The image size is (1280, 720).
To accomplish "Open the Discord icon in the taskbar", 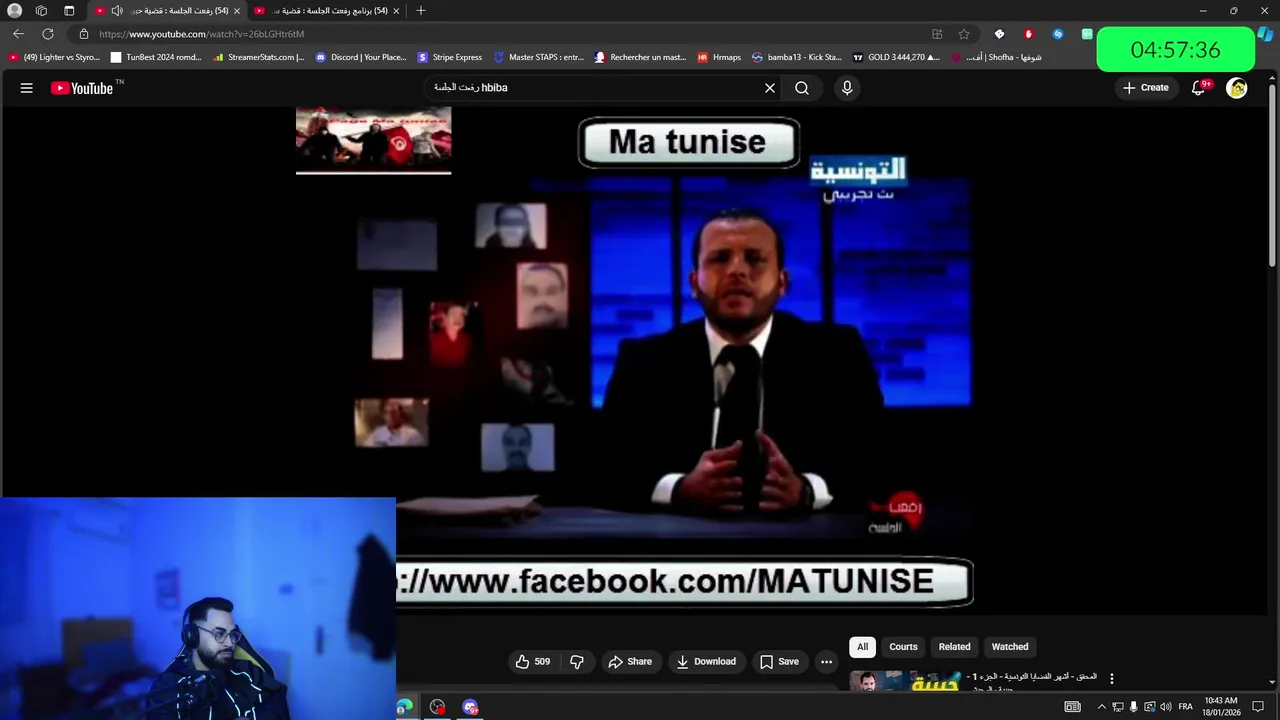I will click(470, 707).
